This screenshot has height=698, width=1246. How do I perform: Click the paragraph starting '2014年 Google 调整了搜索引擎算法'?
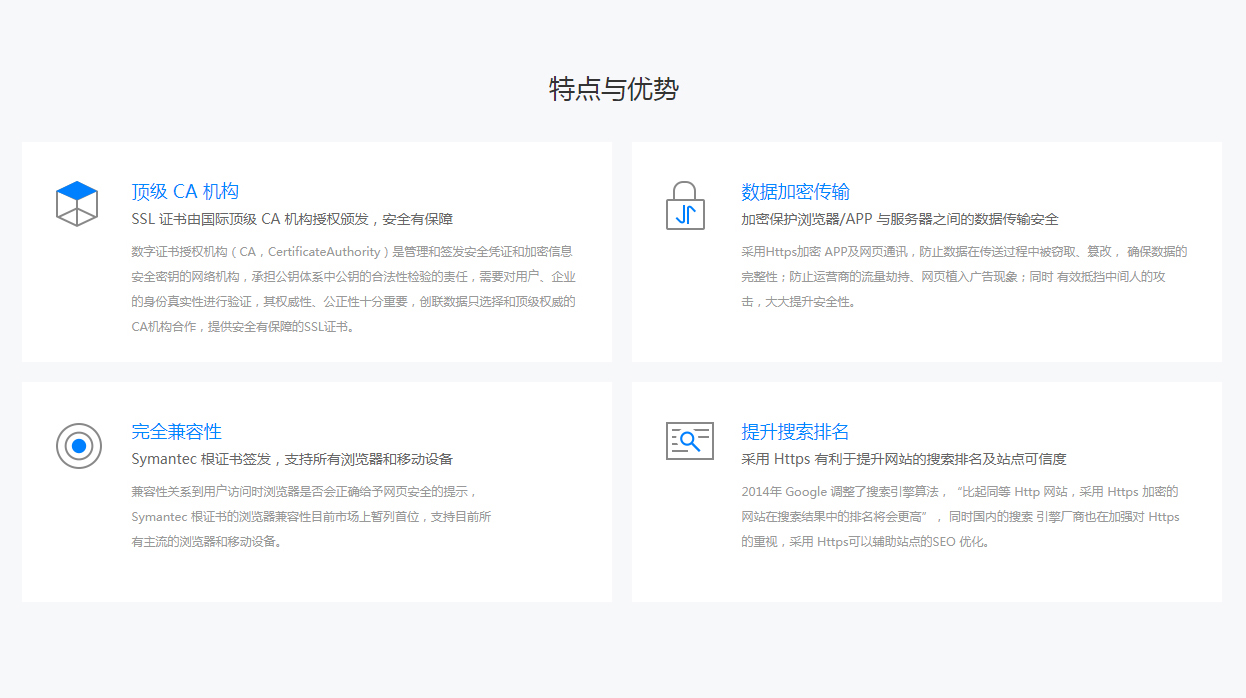(x=960, y=517)
